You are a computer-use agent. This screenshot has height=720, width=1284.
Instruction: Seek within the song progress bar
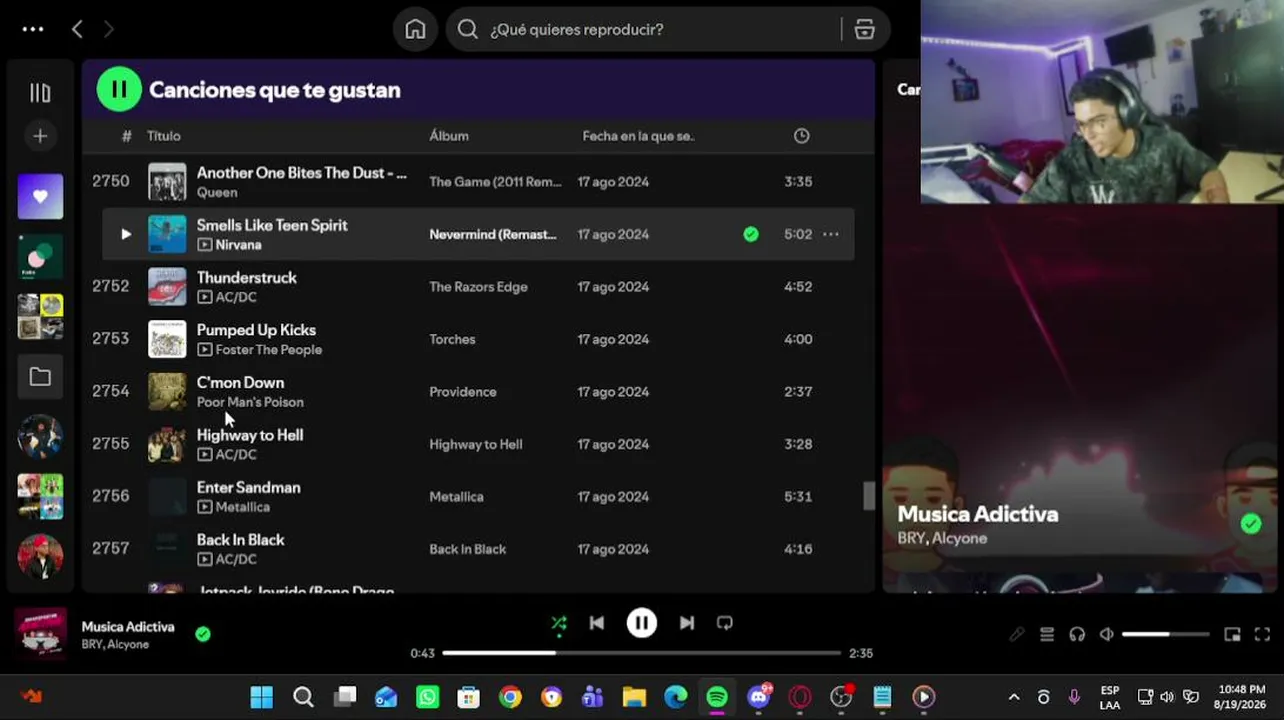[642, 653]
